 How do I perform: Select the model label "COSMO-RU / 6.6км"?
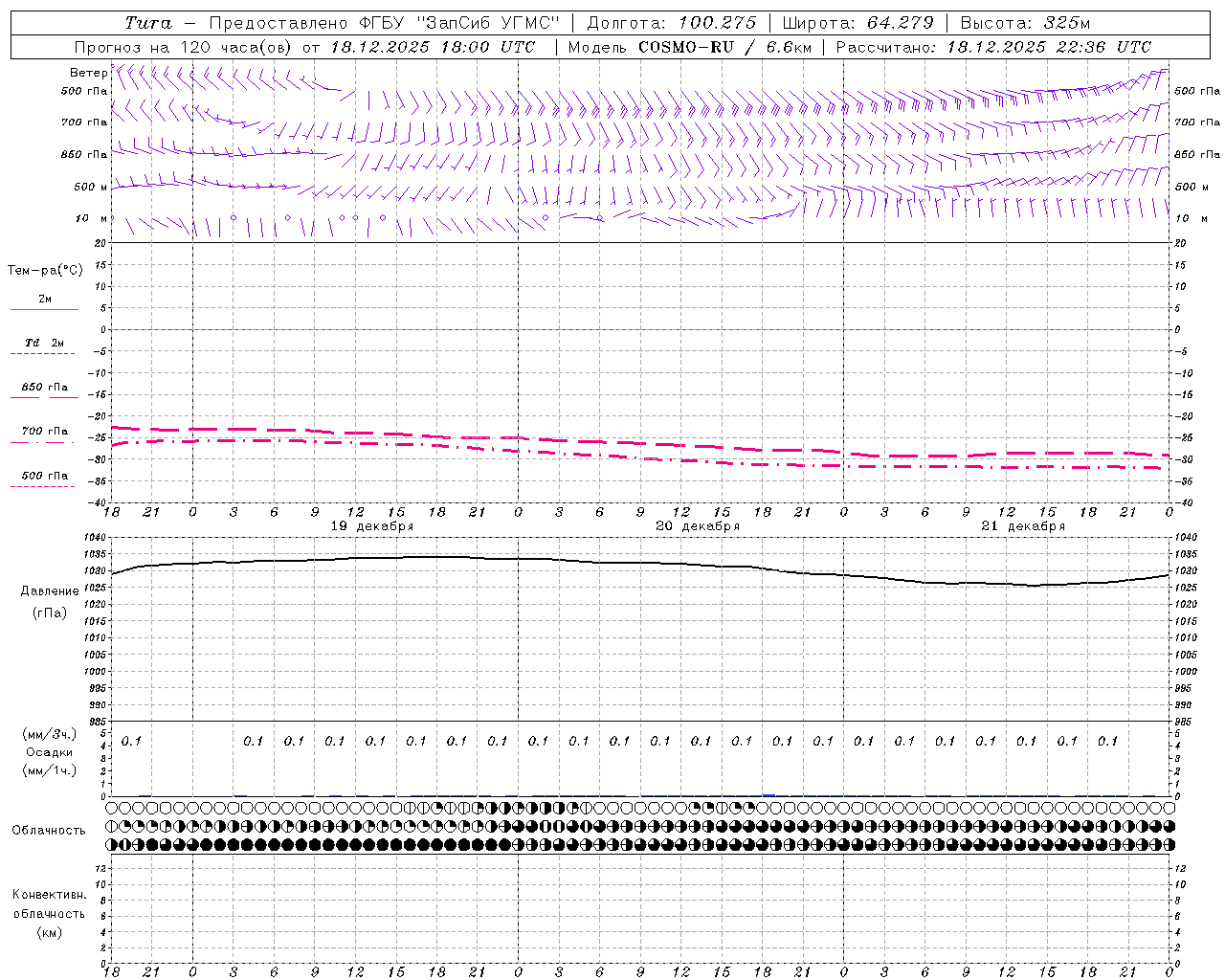(x=724, y=47)
